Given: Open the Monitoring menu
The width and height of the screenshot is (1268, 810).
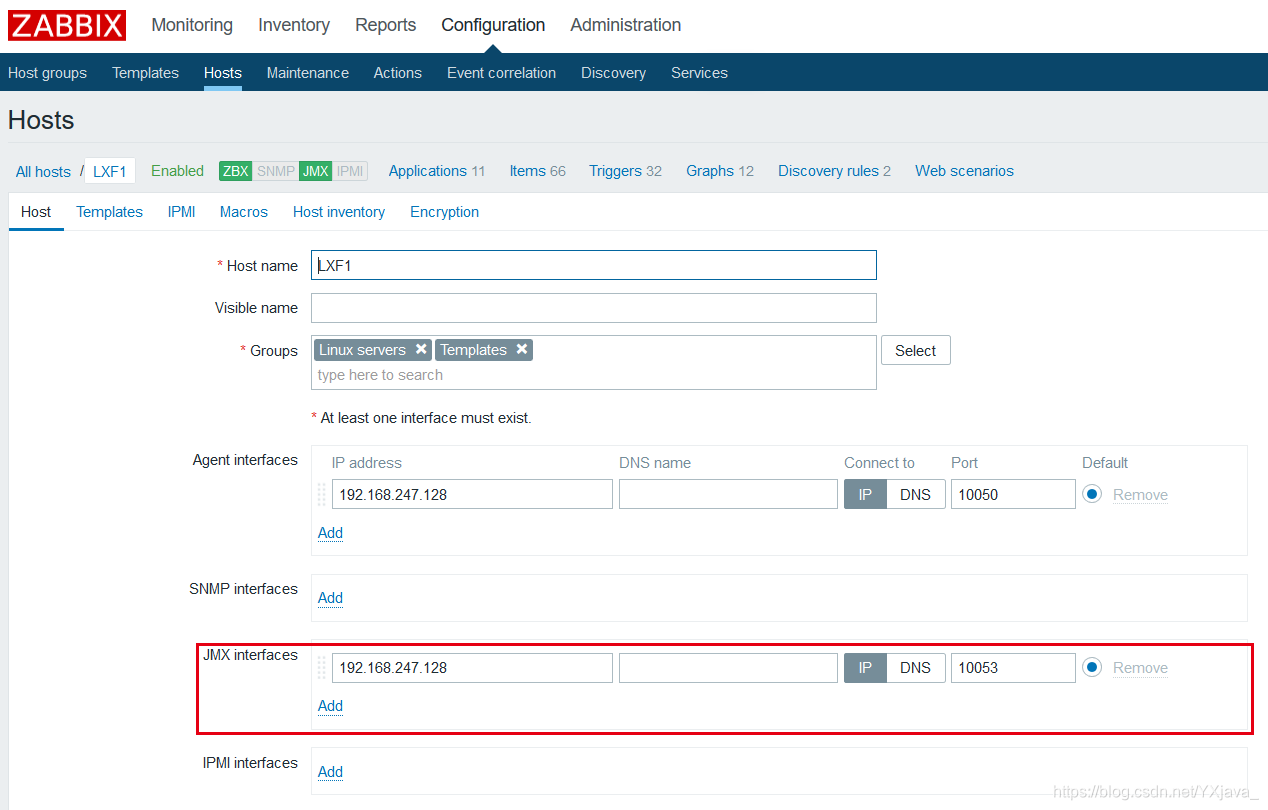Looking at the screenshot, I should [192, 25].
